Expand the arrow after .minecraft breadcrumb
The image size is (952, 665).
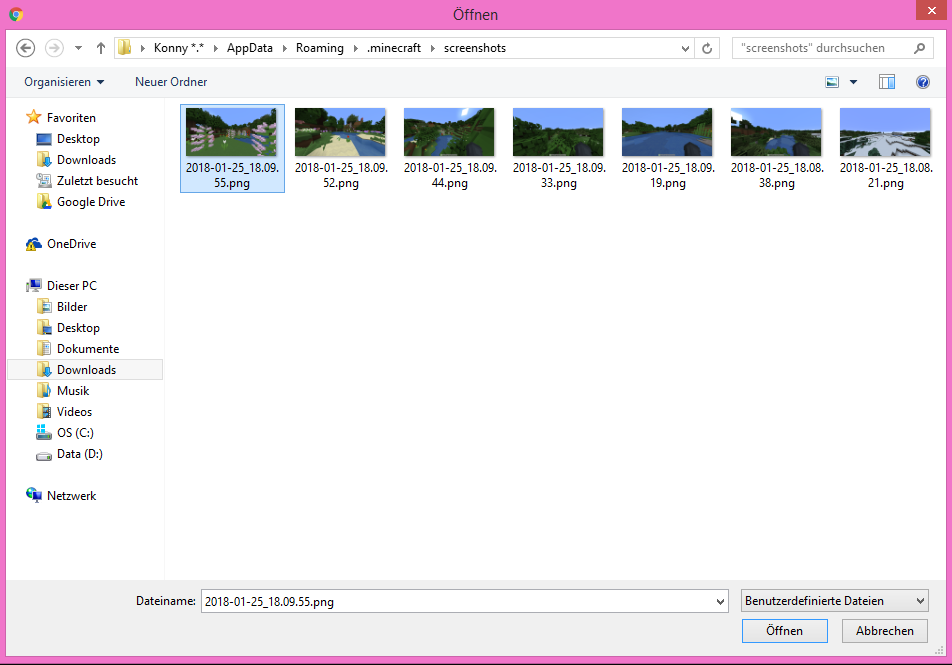432,48
